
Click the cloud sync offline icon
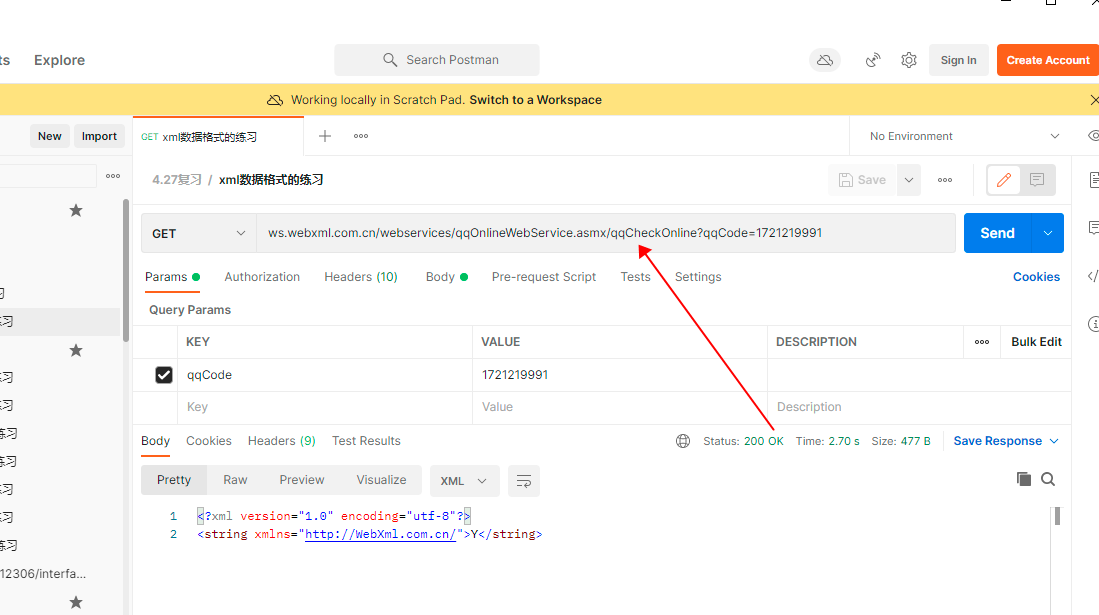tap(824, 60)
